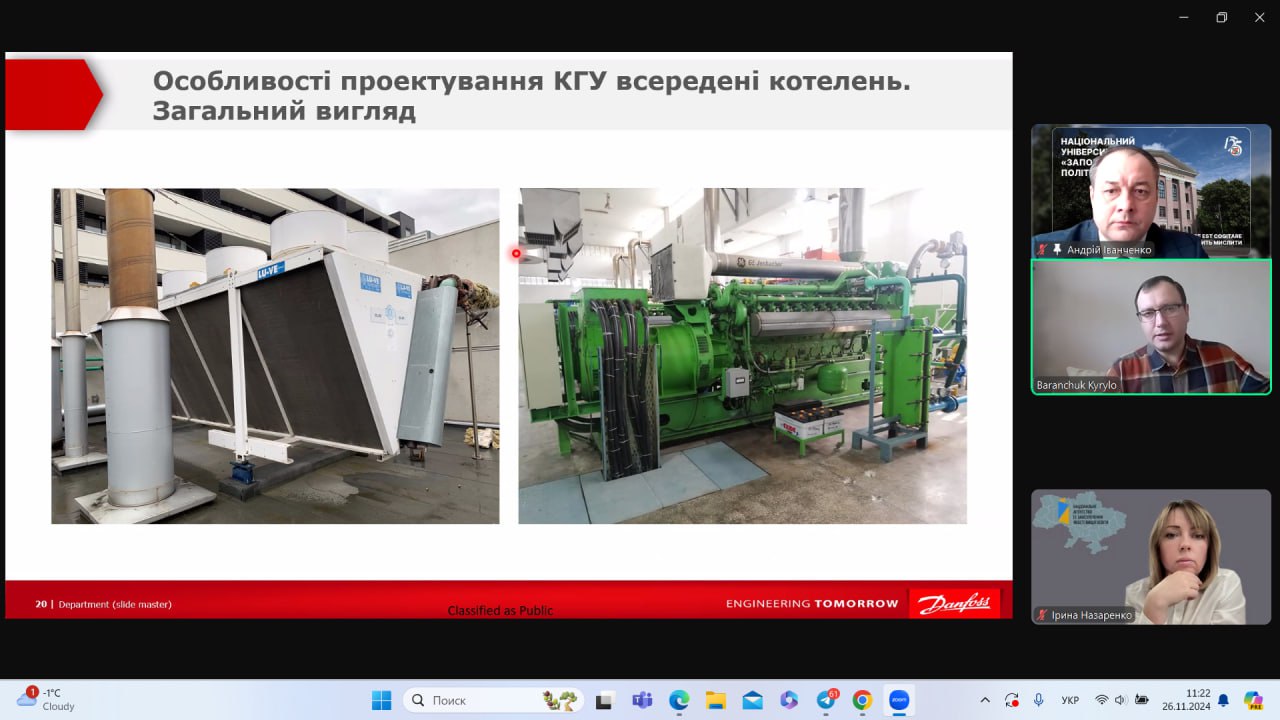The image size is (1280, 720).
Task: Expand the hidden system tray icons chevron
Action: 985,700
